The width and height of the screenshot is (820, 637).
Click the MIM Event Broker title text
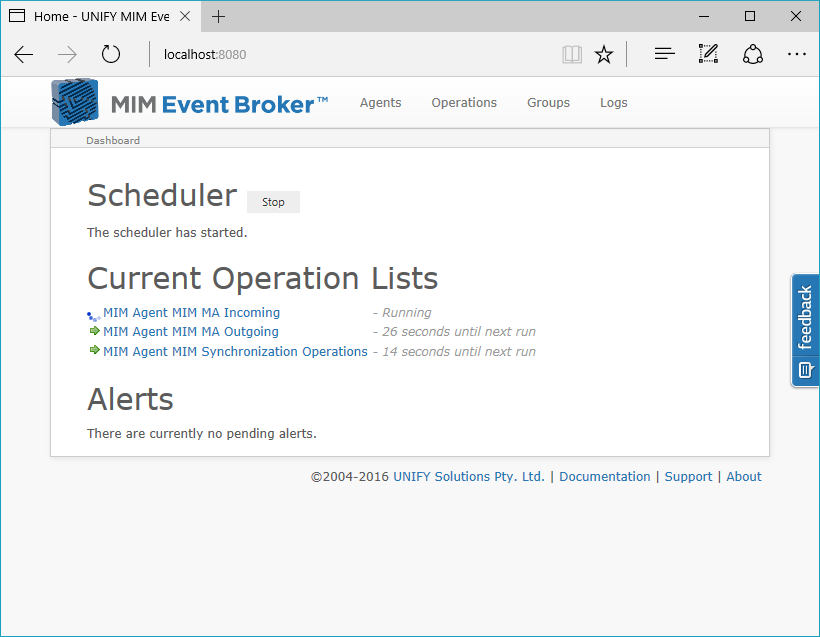coord(220,105)
